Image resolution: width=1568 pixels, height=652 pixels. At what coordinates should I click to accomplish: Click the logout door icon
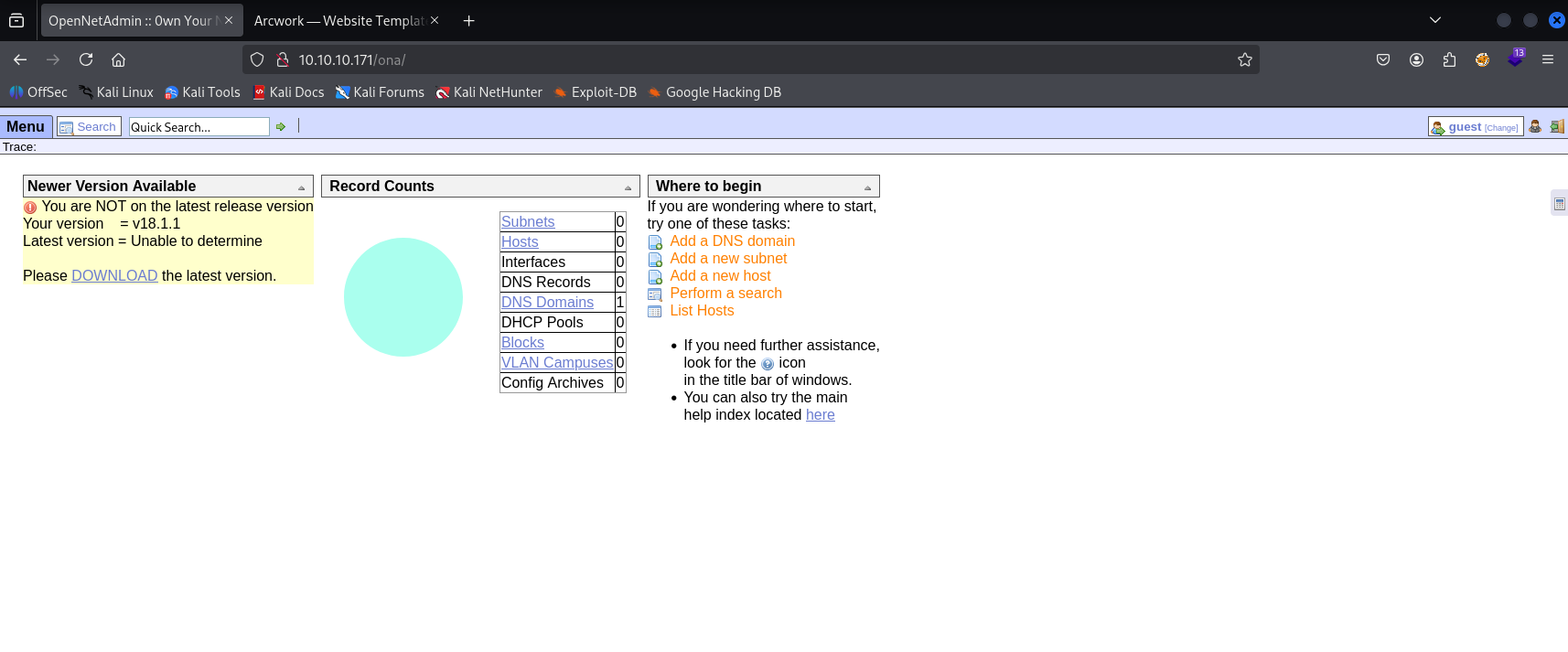[x=1557, y=127]
